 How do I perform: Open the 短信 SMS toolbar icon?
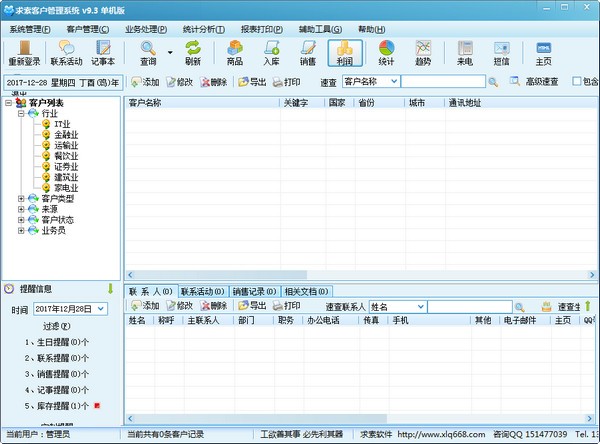[501, 52]
